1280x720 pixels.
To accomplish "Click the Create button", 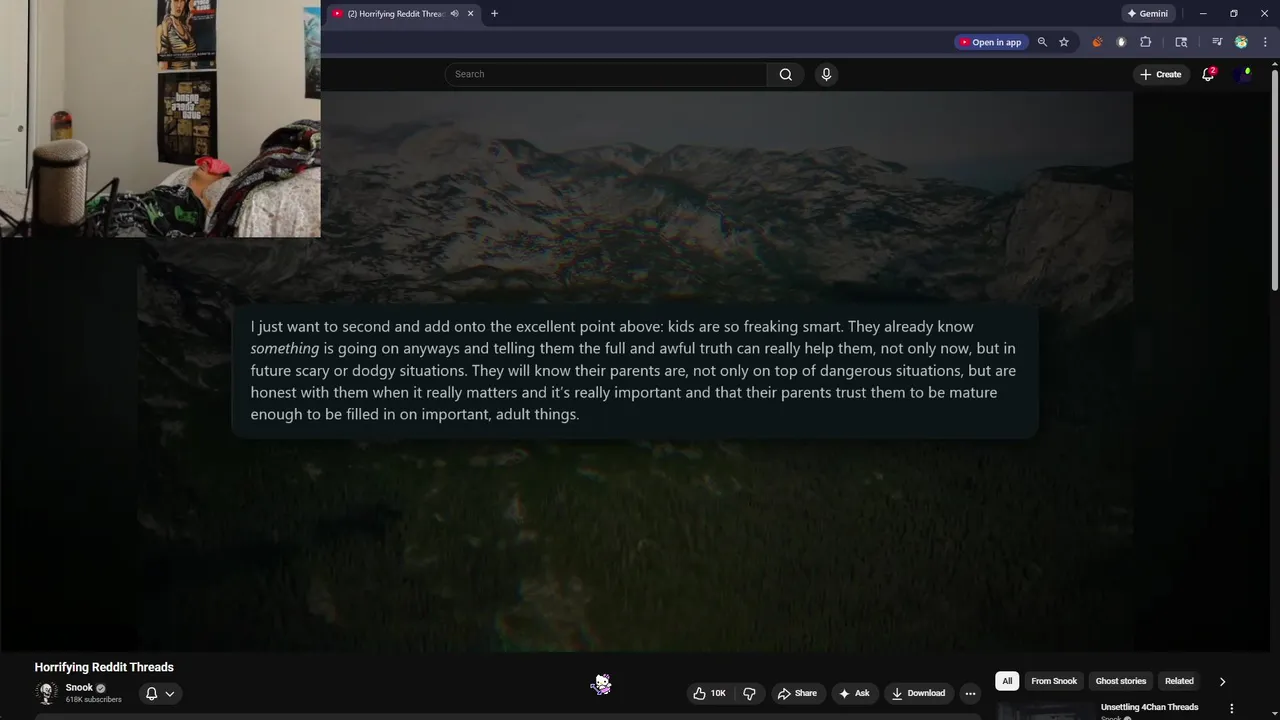I will (1161, 74).
